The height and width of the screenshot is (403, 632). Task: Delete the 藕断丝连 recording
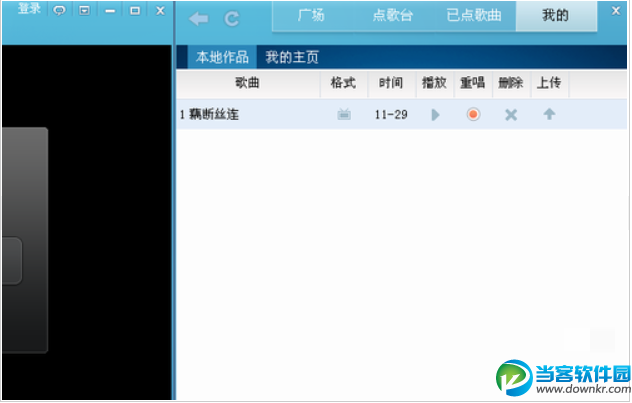511,115
